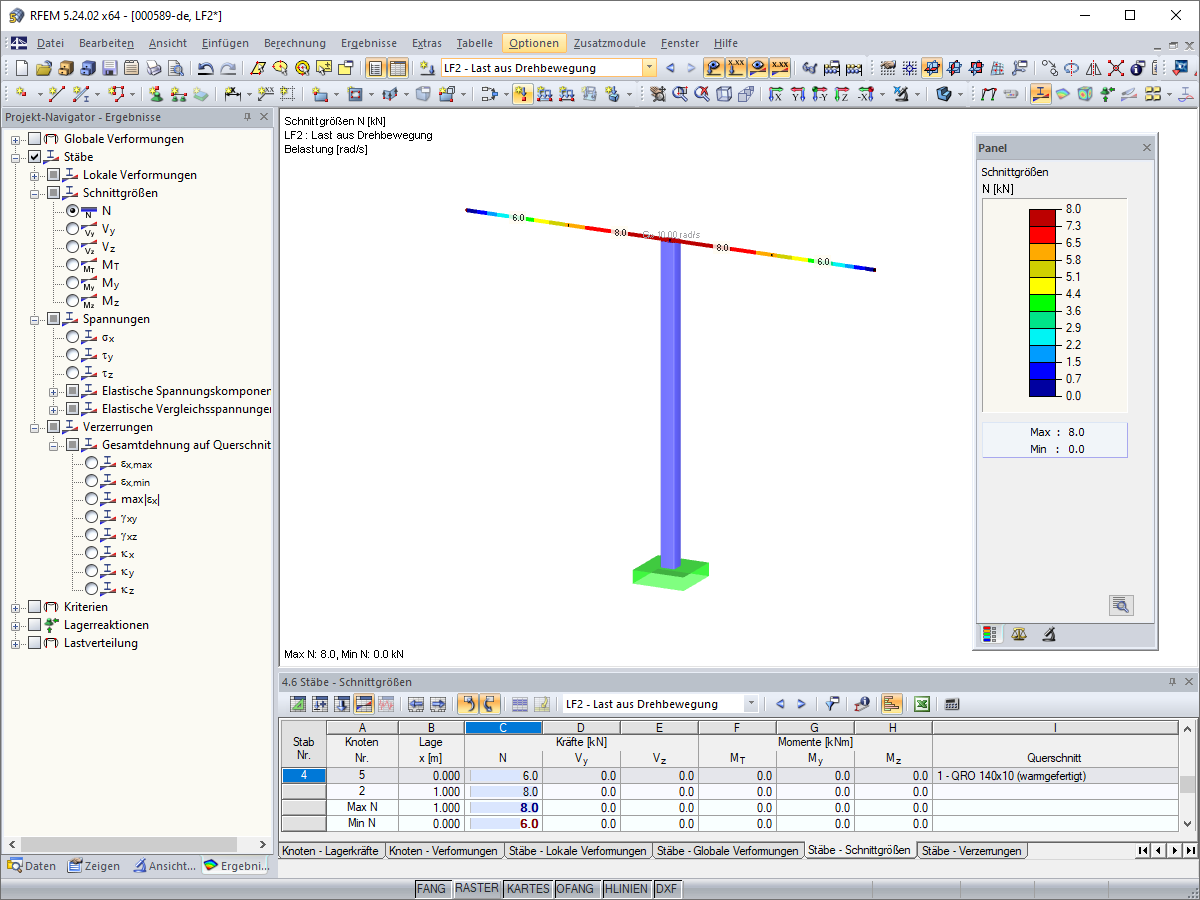Collapse the Verzerrungen tree node
Viewport: 1200px width, 900px height.
coord(35,427)
